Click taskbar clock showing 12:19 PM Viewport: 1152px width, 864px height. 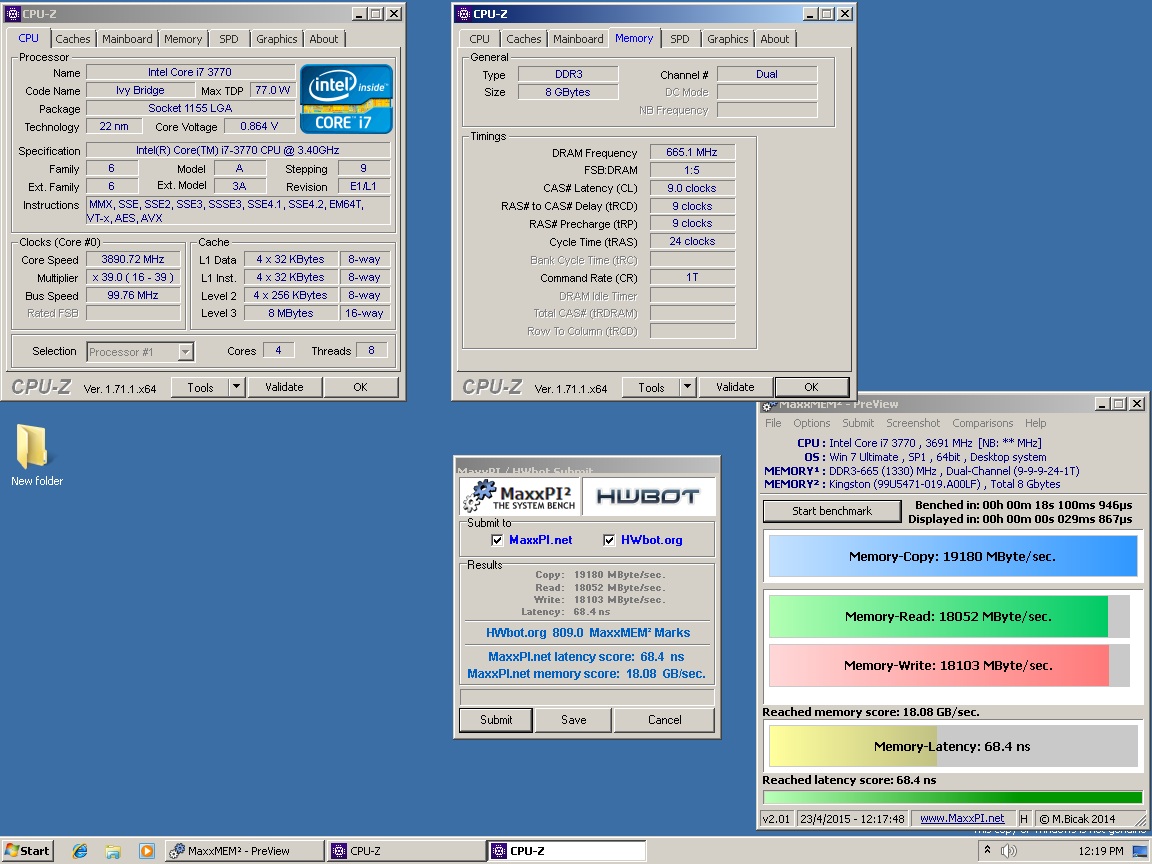[x=1101, y=851]
